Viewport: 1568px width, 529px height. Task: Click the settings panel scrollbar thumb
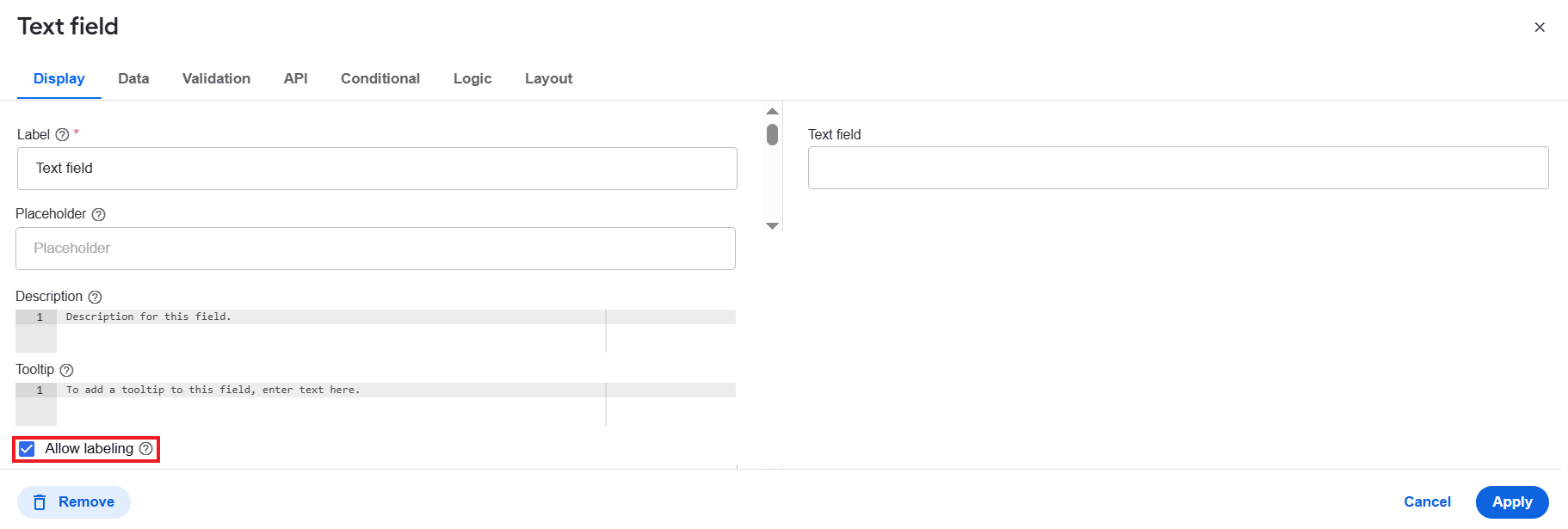(x=772, y=134)
